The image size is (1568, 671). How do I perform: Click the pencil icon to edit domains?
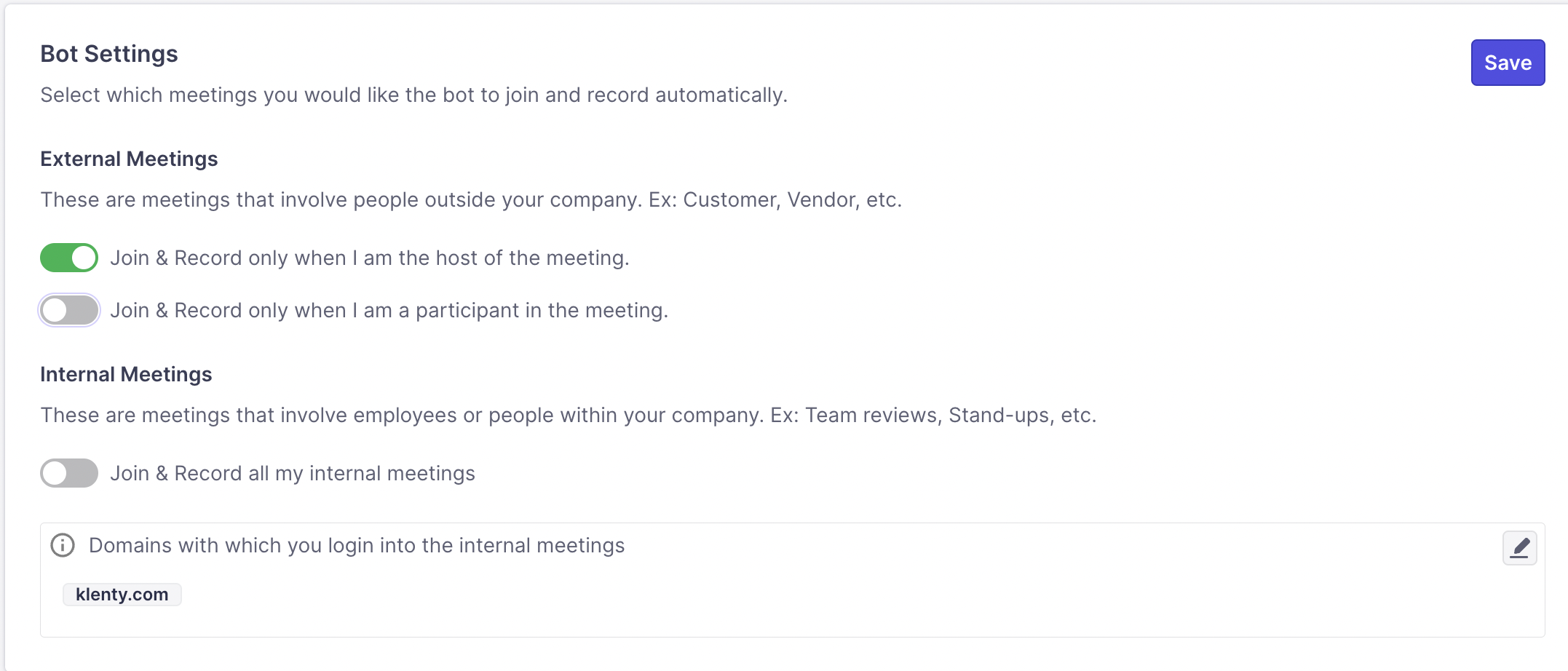coord(1519,548)
